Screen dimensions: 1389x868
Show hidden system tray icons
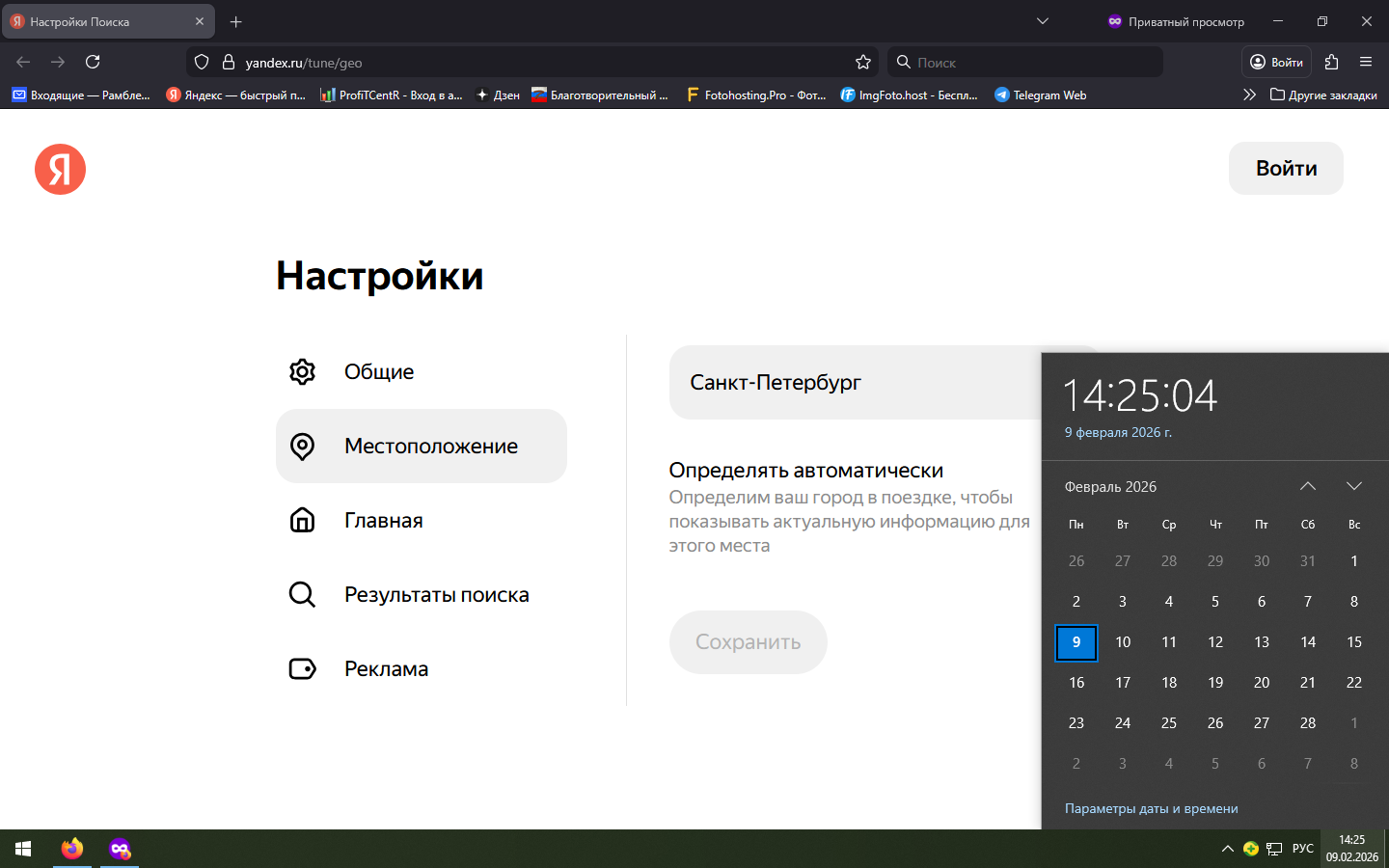(1227, 849)
